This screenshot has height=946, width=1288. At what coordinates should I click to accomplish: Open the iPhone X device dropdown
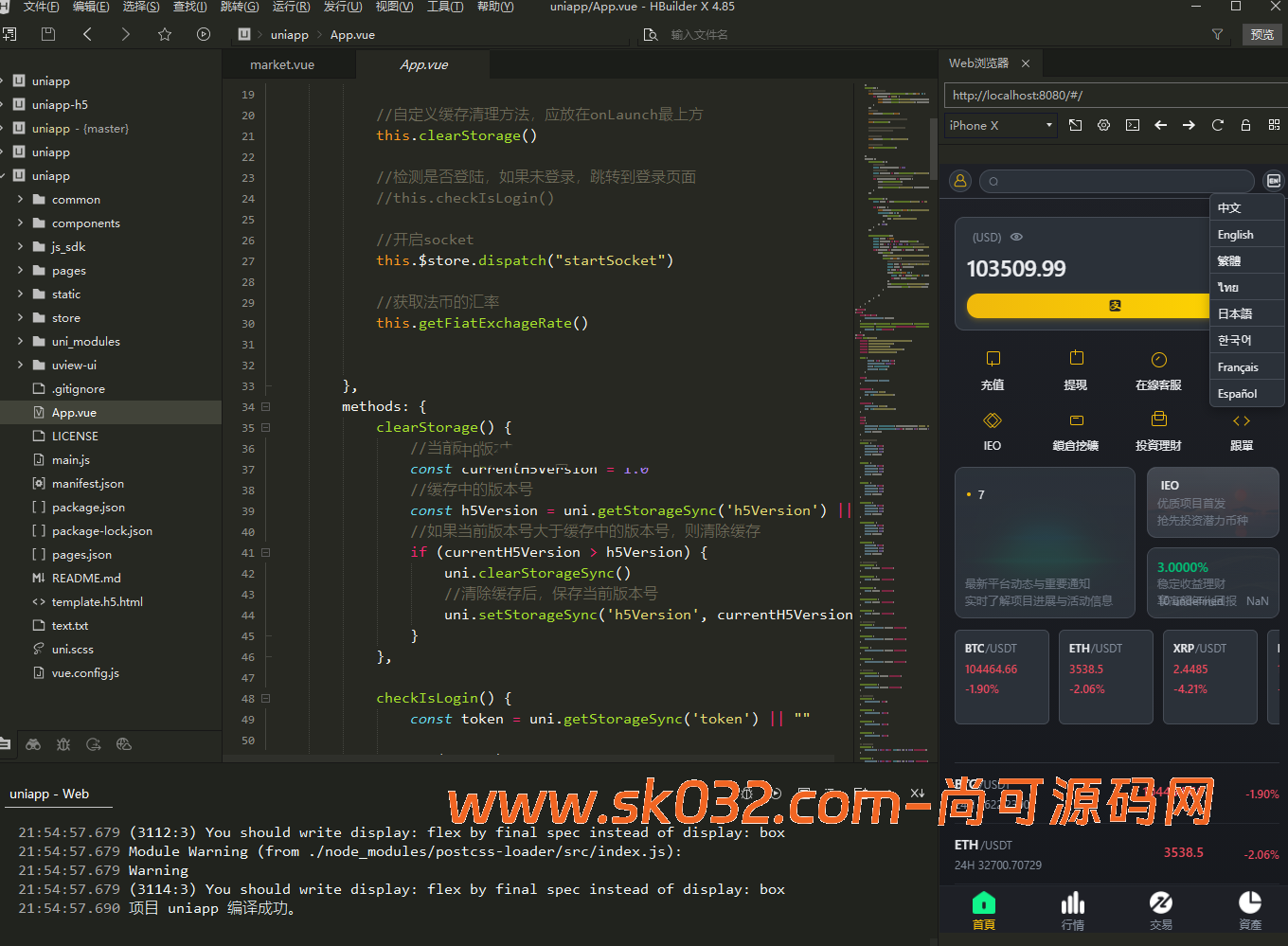tap(1001, 125)
